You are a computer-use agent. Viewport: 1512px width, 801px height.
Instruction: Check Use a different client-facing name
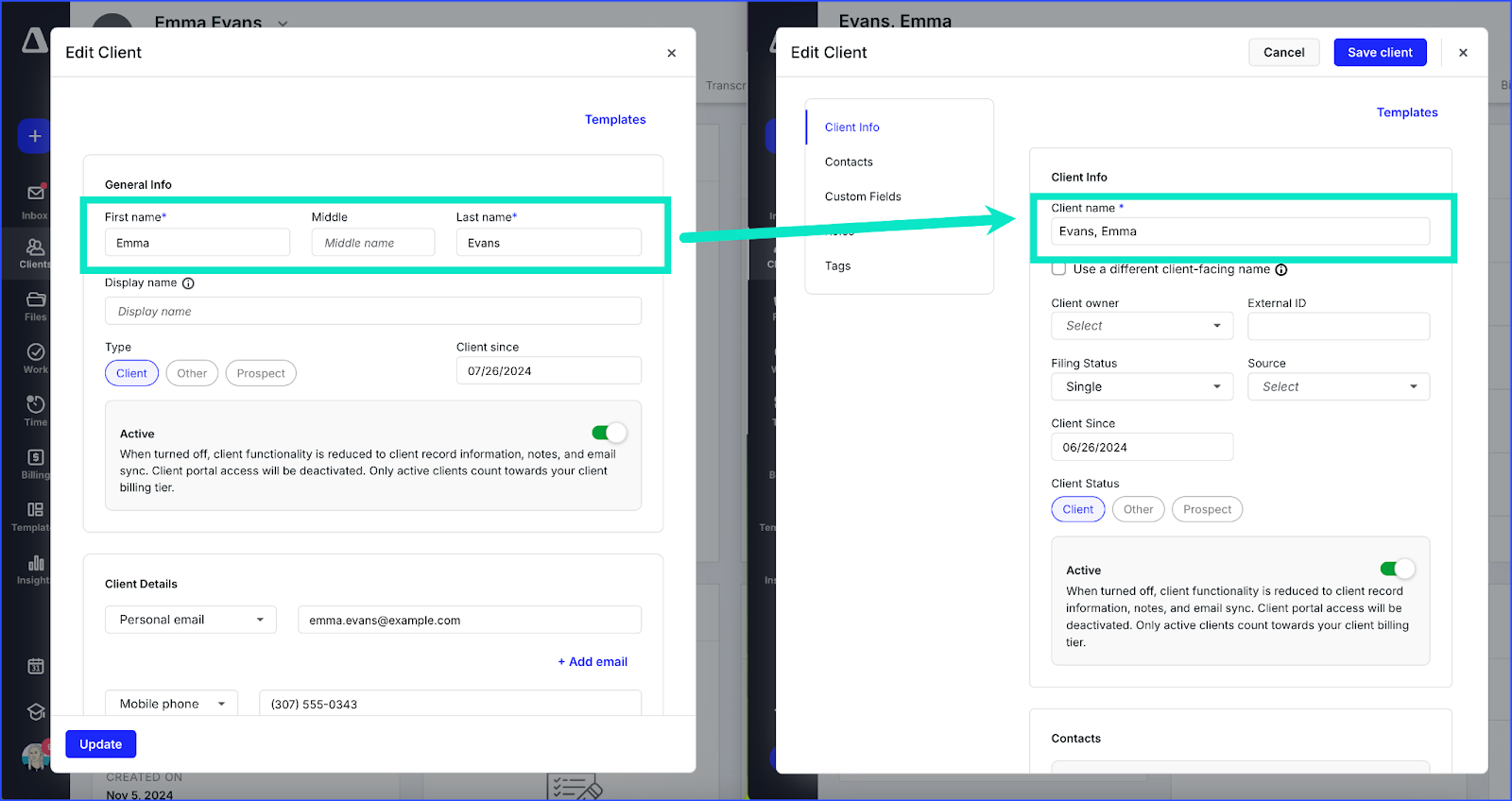click(1059, 269)
